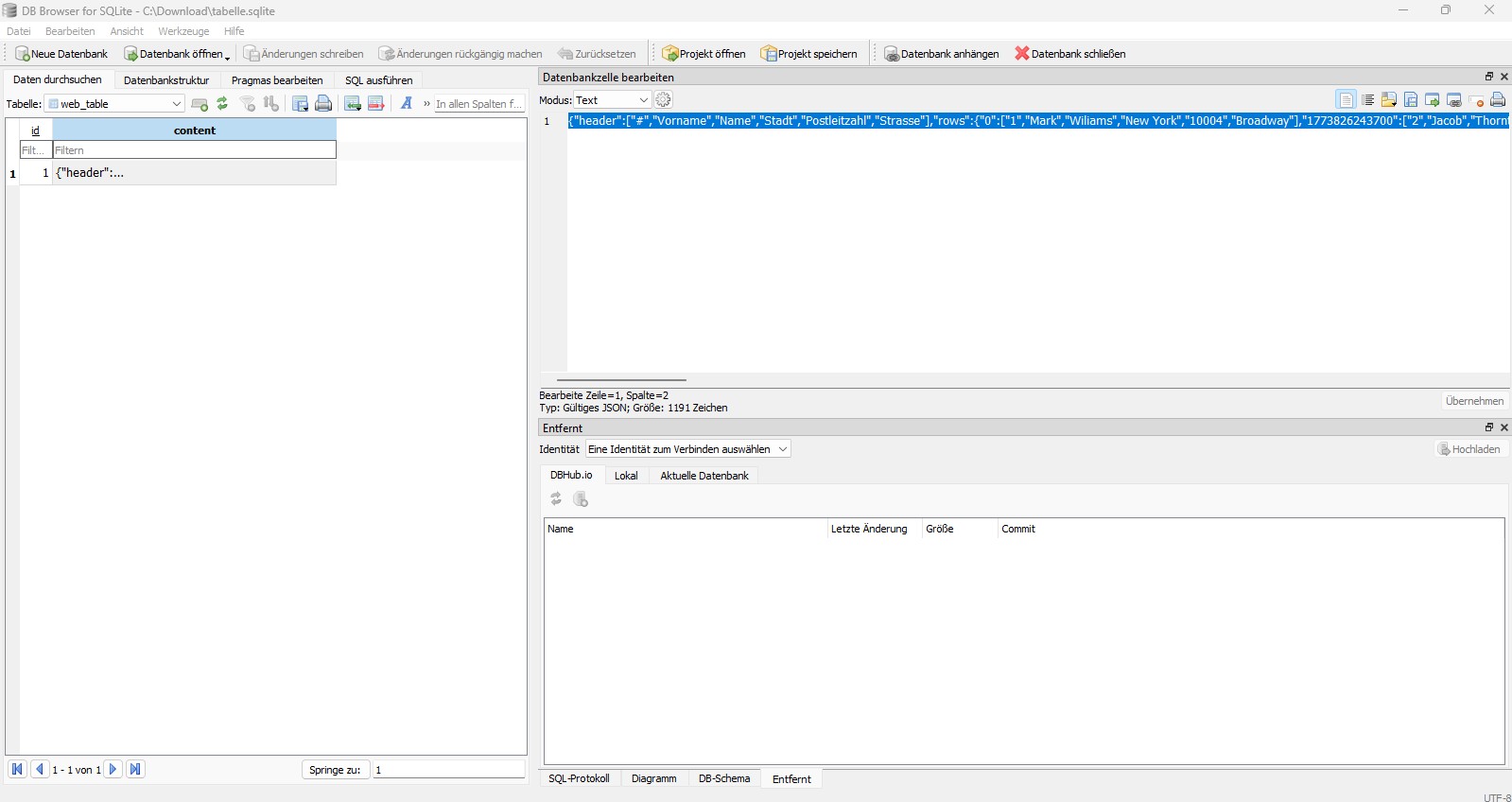Screen dimensions: 1512x802
Task: Expand the Modus Text dropdown
Action: (x=612, y=100)
